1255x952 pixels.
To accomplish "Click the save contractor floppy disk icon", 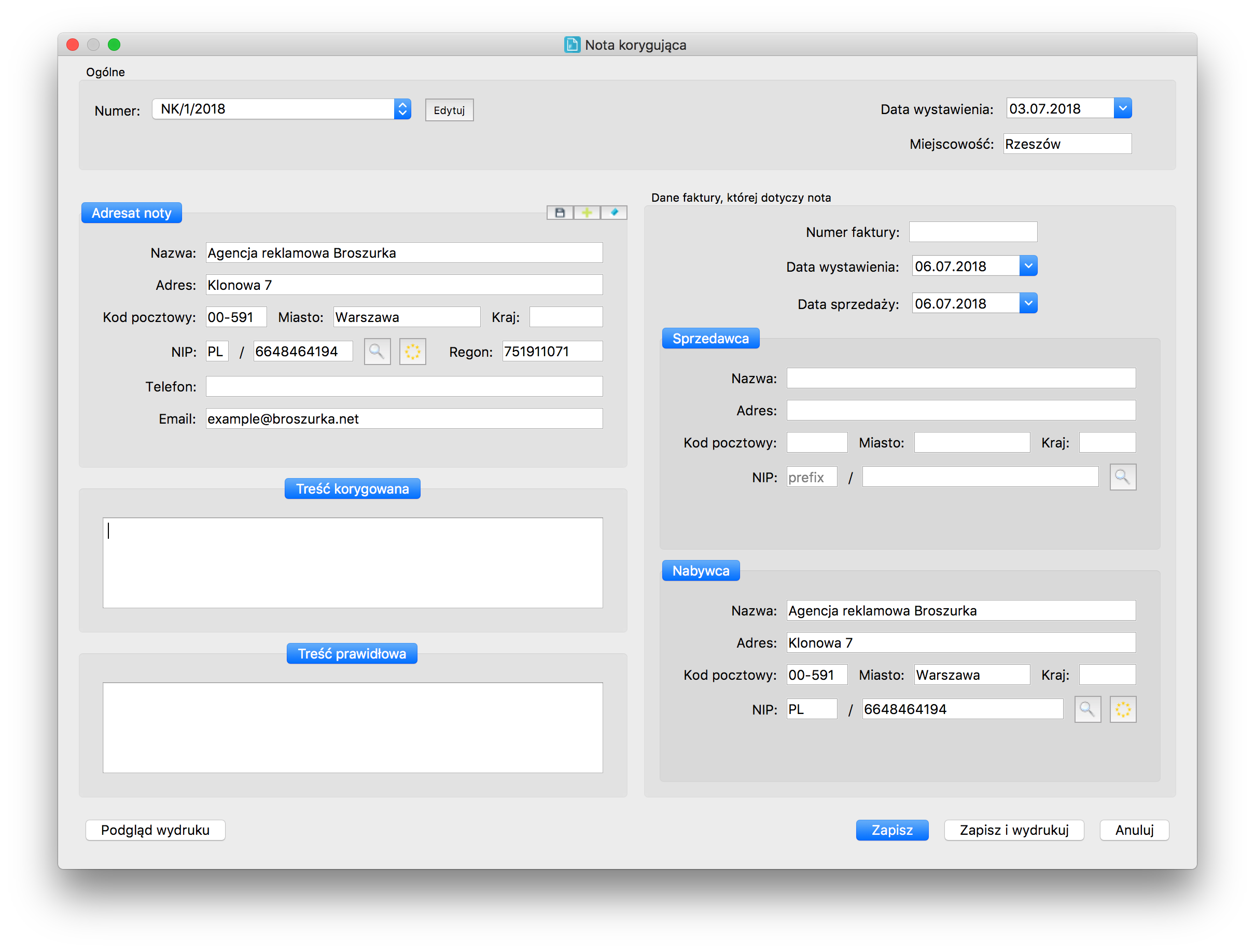I will coord(560,213).
